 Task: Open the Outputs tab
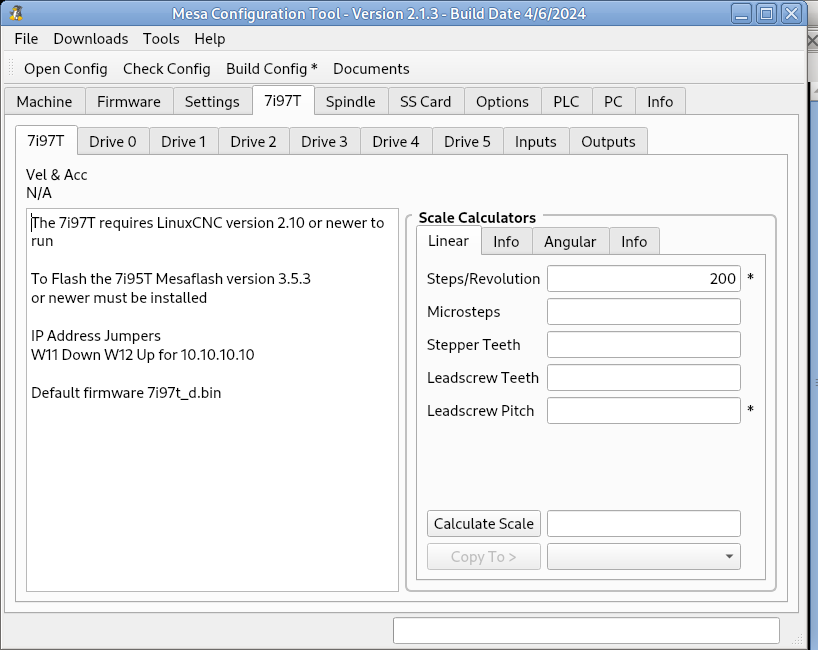pyautogui.click(x=608, y=141)
